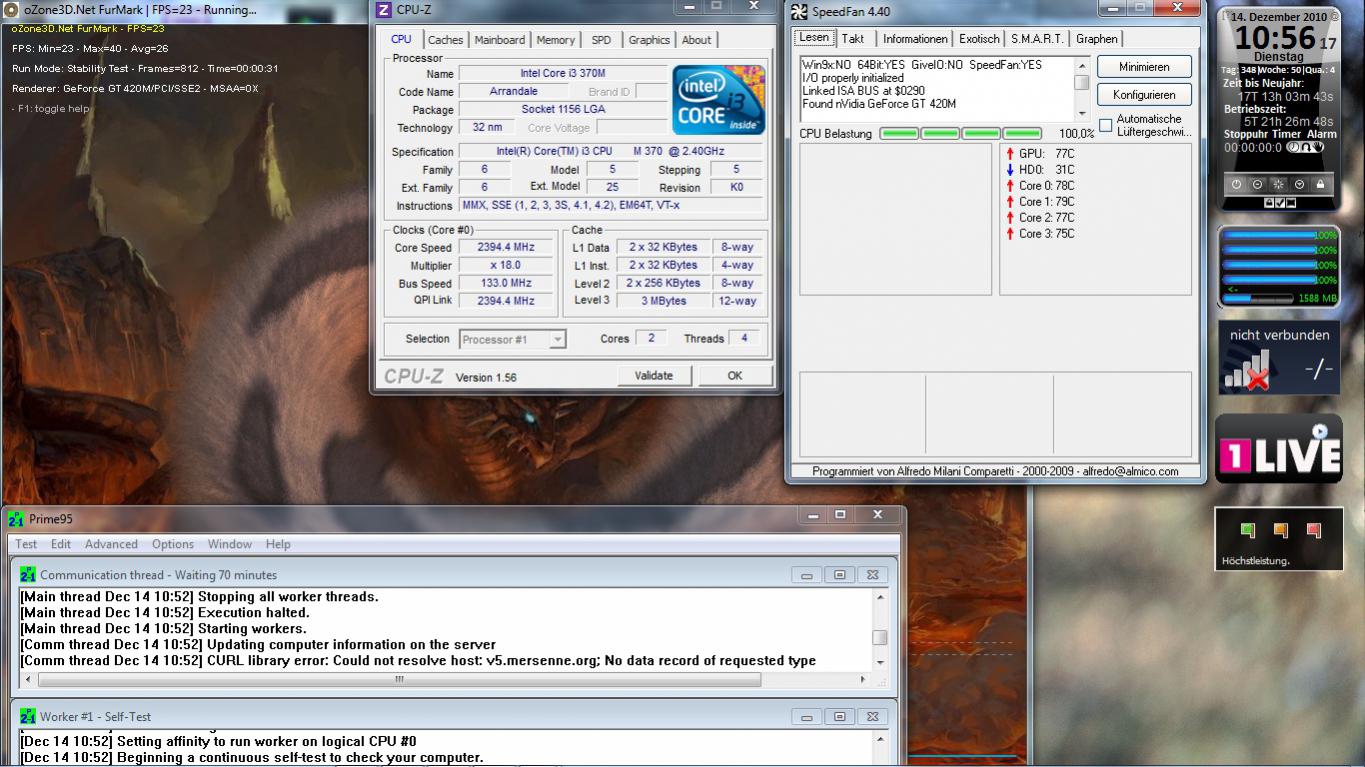Viewport: 1365px width, 767px height.
Task: Click the green flag power plan icon
Action: (1247, 531)
